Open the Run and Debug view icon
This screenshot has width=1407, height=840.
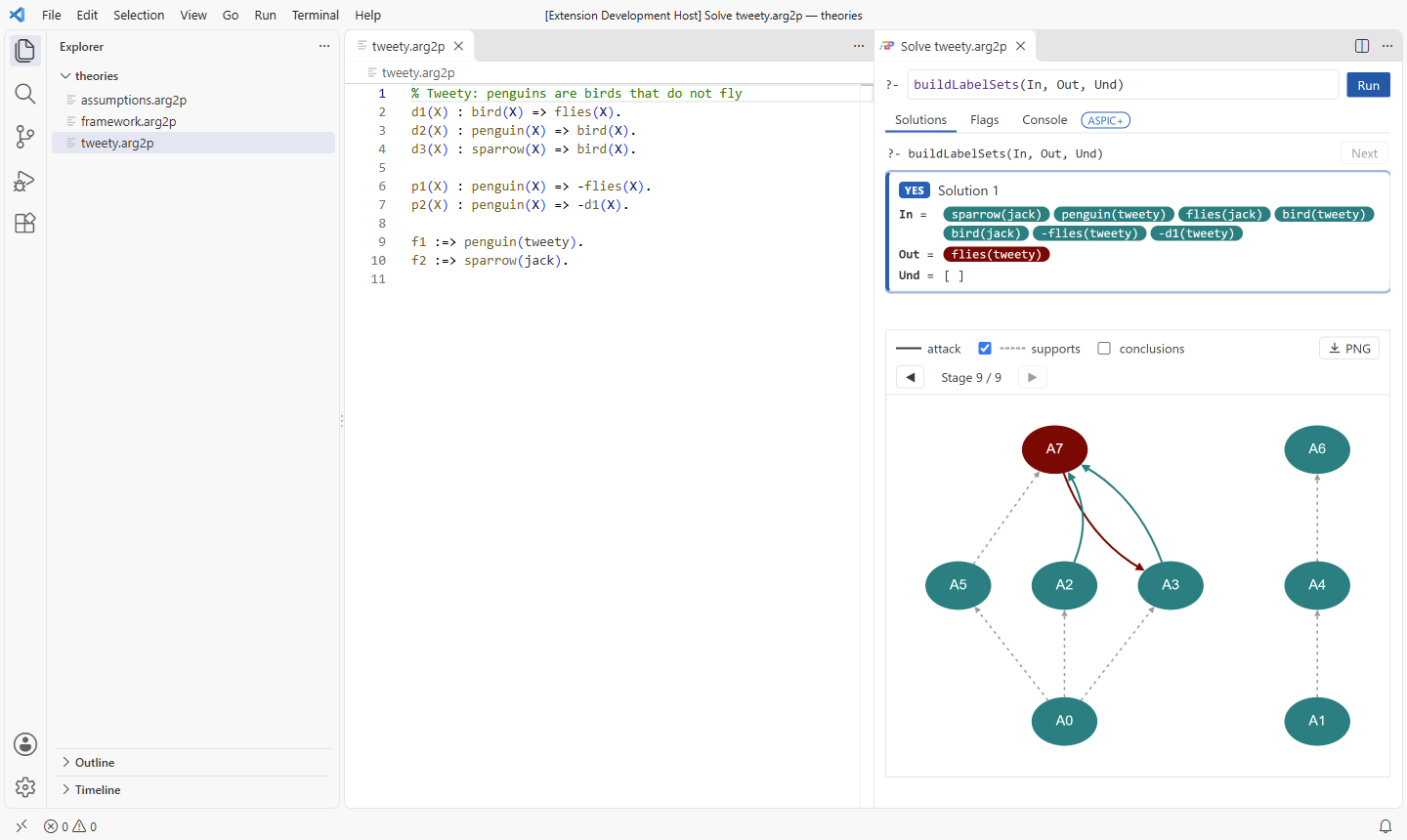25,180
